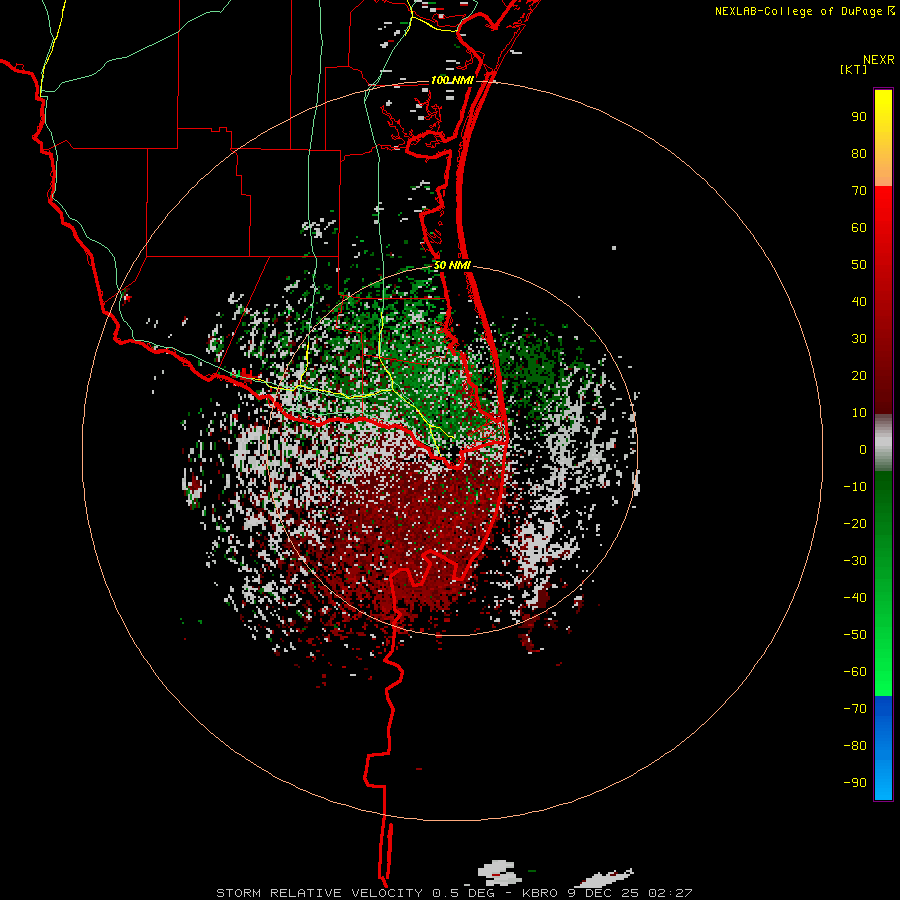This screenshot has width=900, height=900.
Task: Click the NEXR label above the color scale
Action: pos(878,60)
